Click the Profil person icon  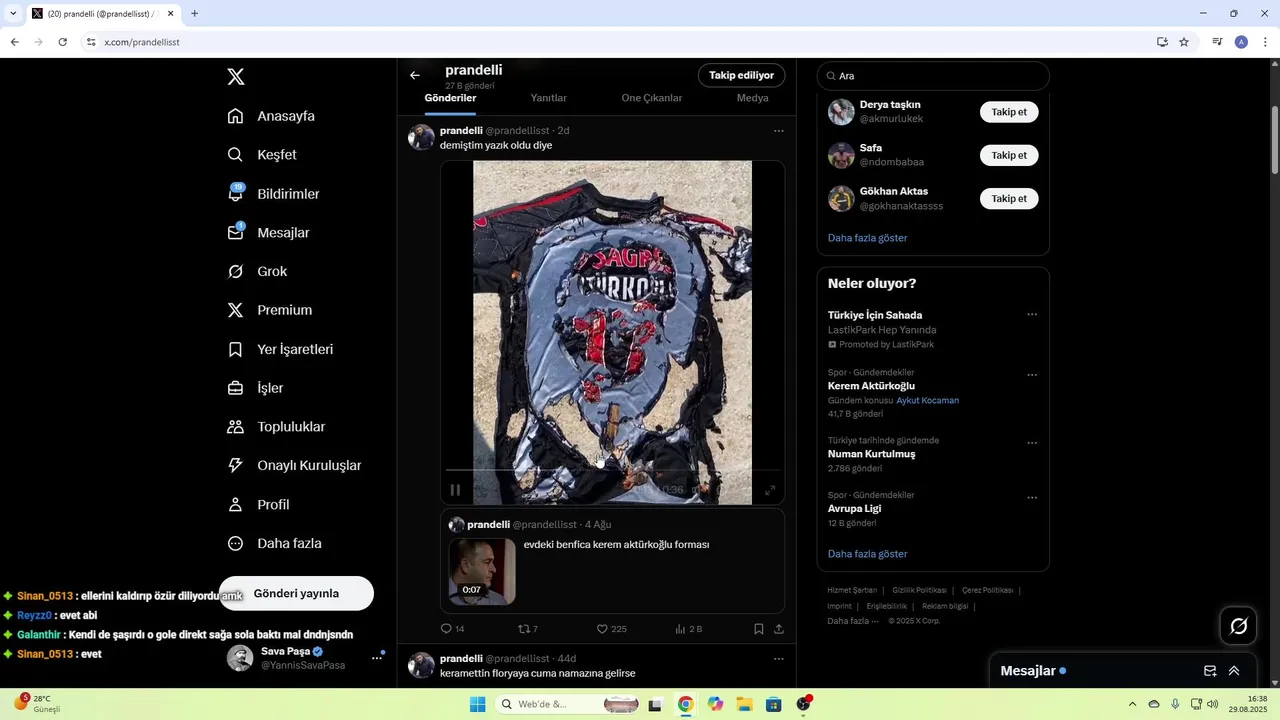[236, 505]
